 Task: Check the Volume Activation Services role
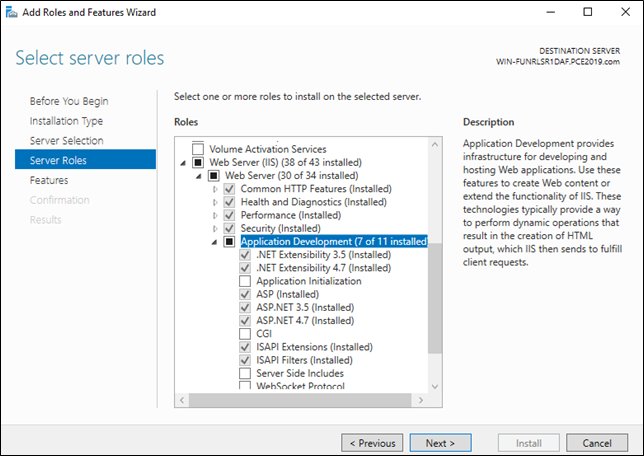pyautogui.click(x=198, y=149)
